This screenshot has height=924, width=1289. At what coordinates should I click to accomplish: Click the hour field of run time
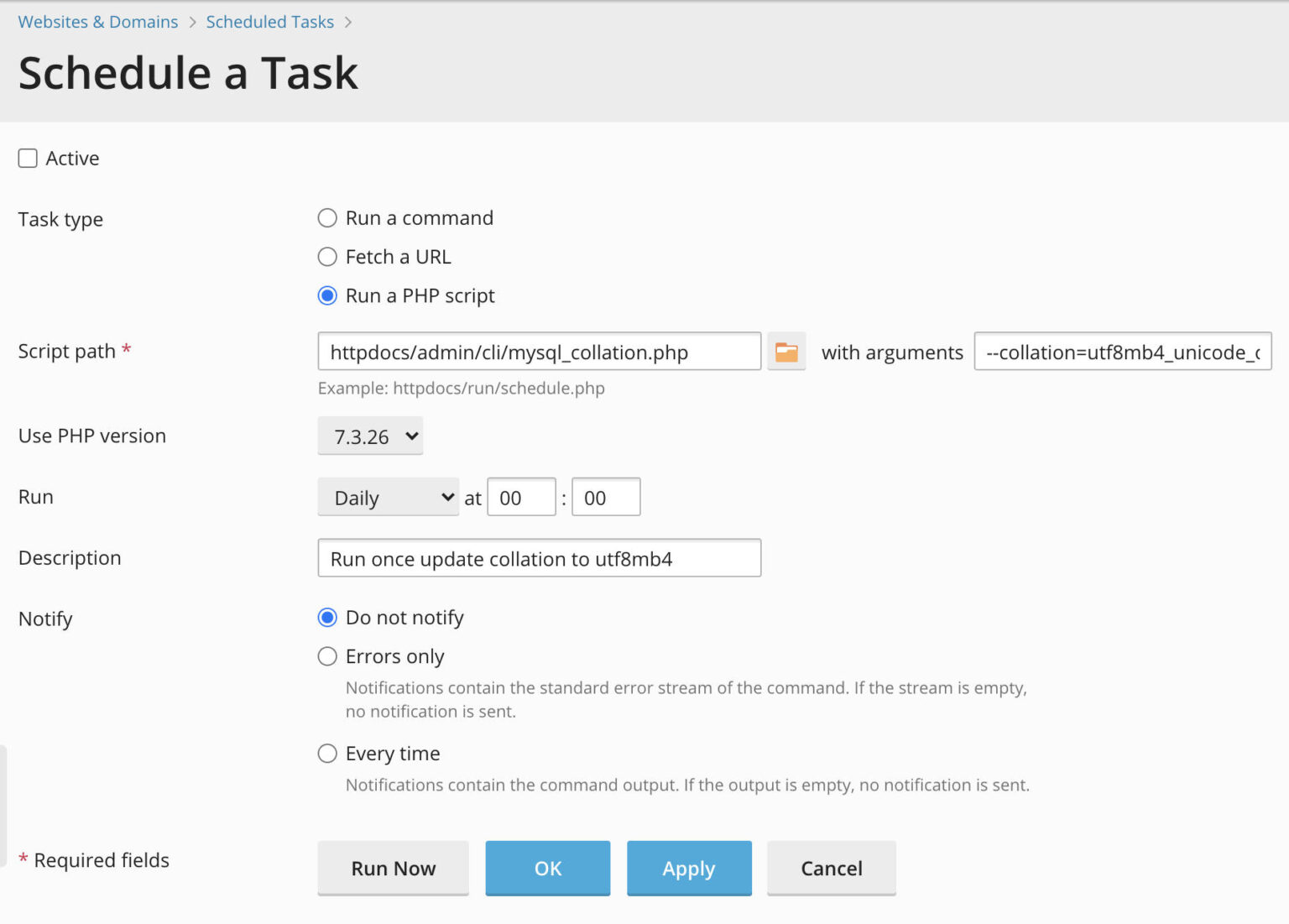click(521, 498)
